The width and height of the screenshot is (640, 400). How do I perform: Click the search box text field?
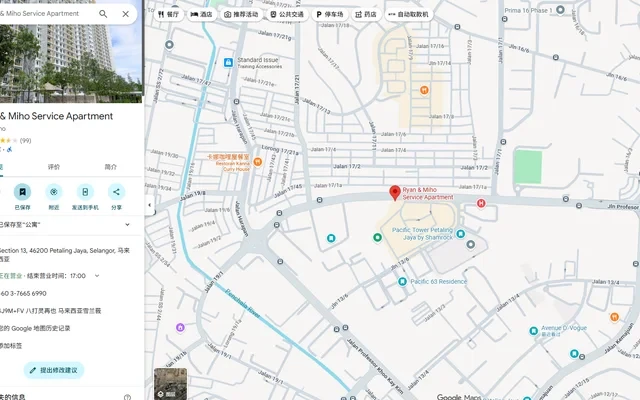coord(43,14)
